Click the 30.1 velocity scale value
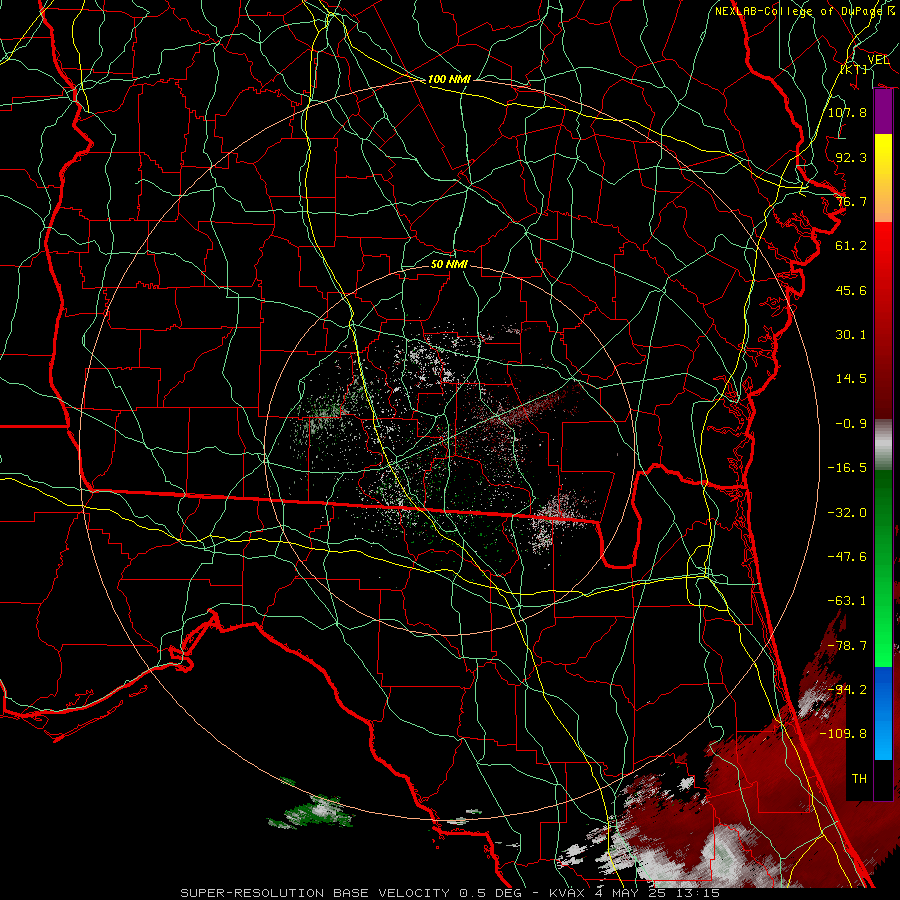The image size is (900, 900). pos(851,334)
